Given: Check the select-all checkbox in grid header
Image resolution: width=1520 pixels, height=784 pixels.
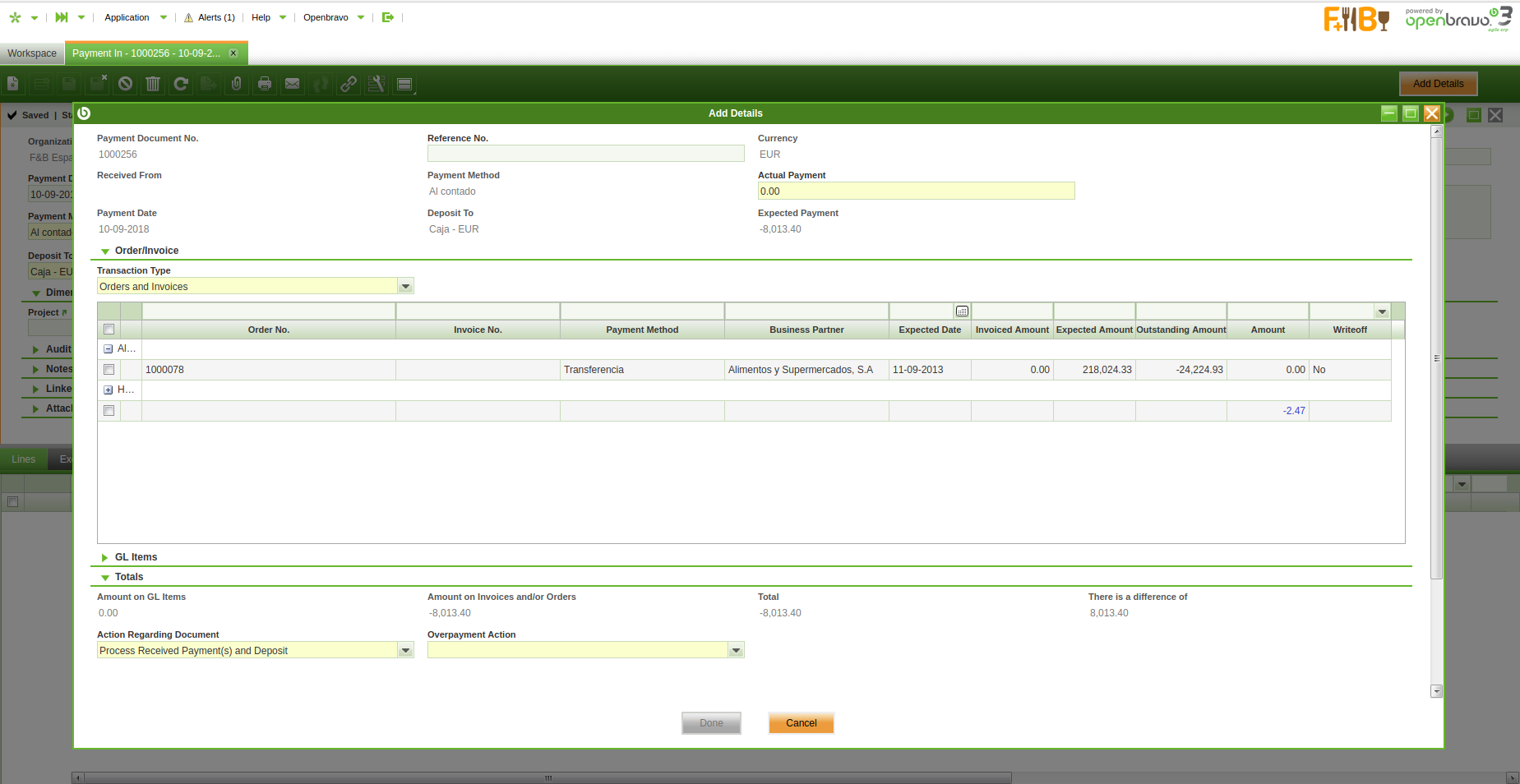Looking at the screenshot, I should point(109,330).
